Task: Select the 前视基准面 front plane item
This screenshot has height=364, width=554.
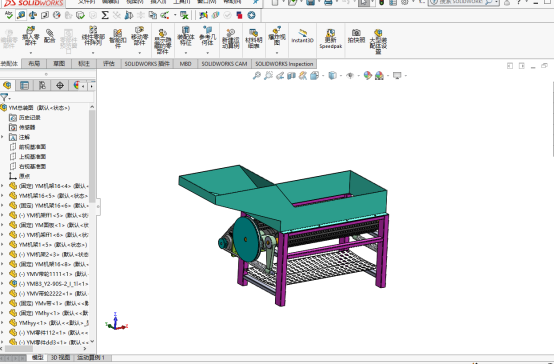Action: (32, 147)
